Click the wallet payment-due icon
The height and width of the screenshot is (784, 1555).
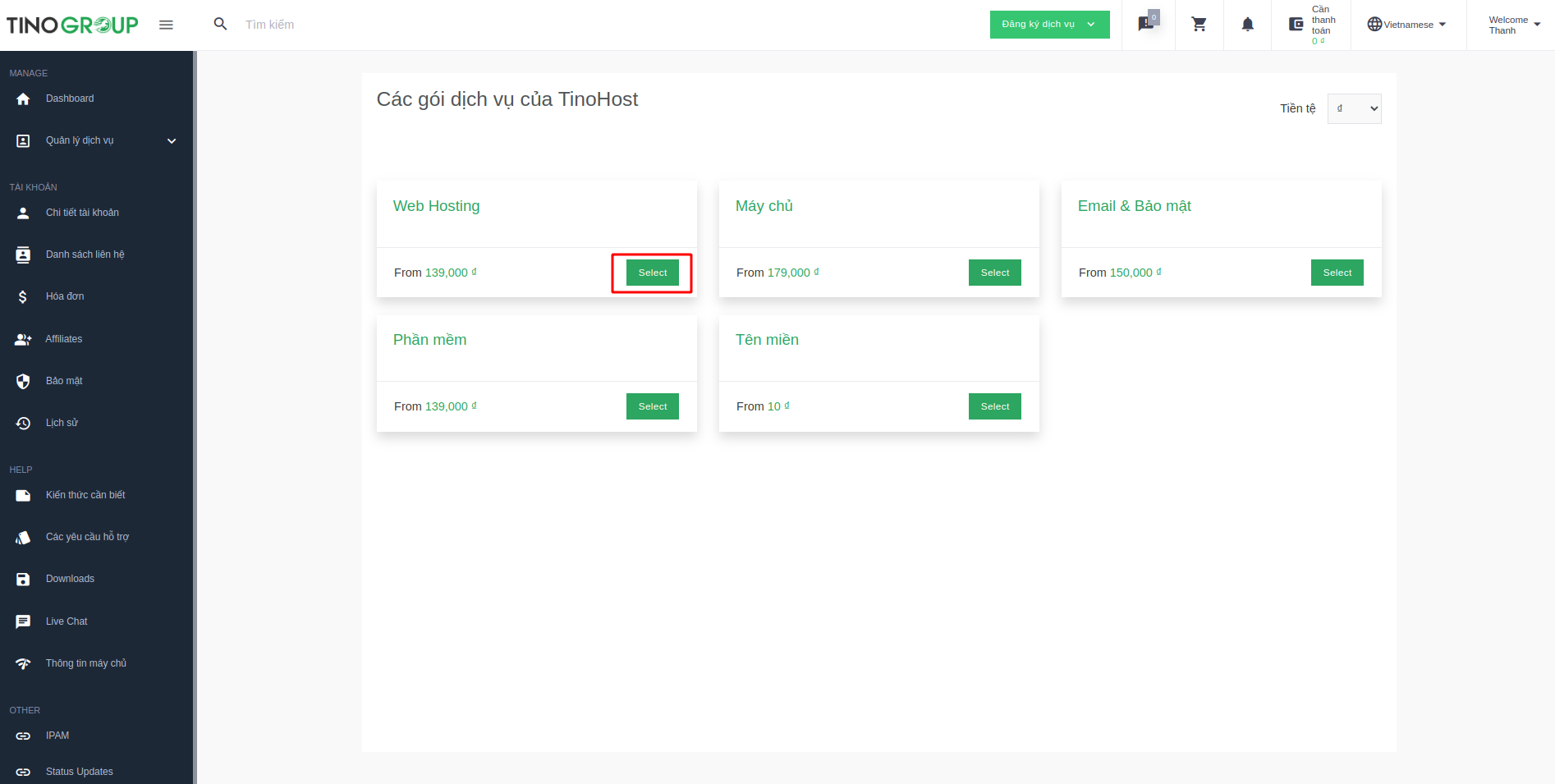1296,25
